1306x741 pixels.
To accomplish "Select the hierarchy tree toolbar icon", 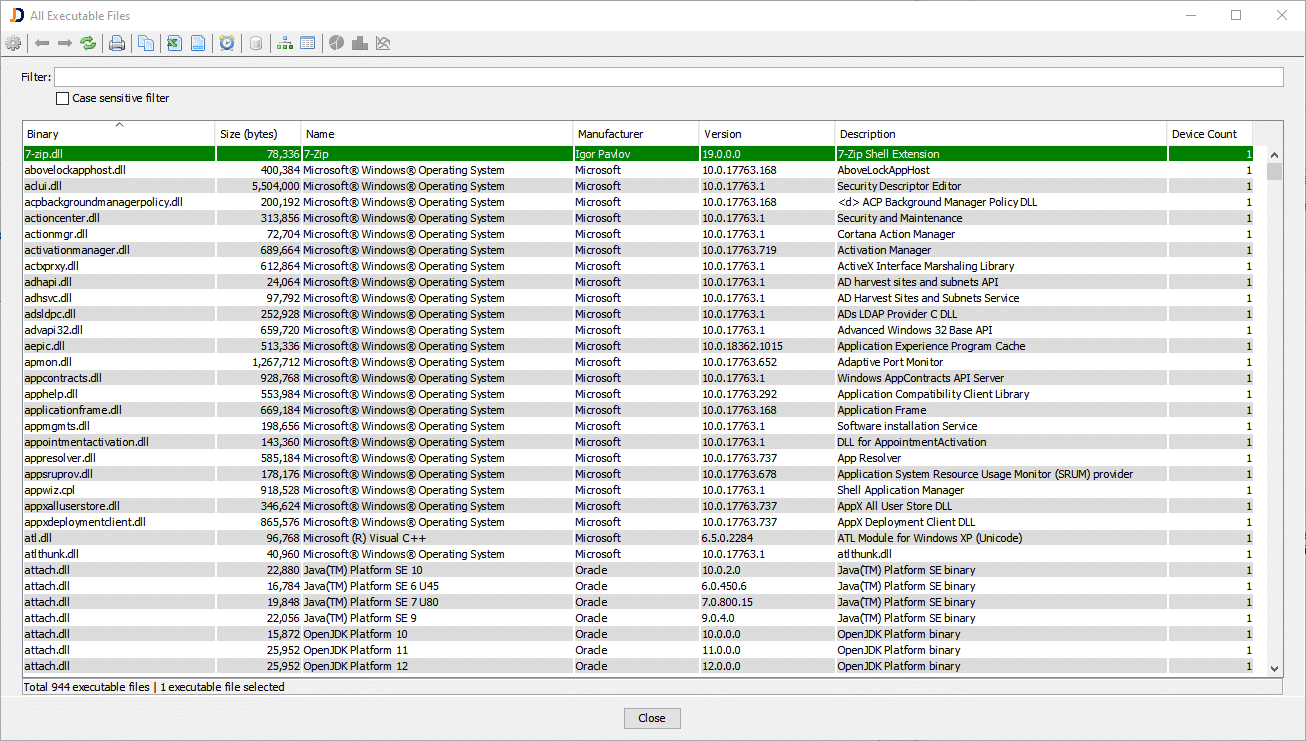I will [285, 43].
